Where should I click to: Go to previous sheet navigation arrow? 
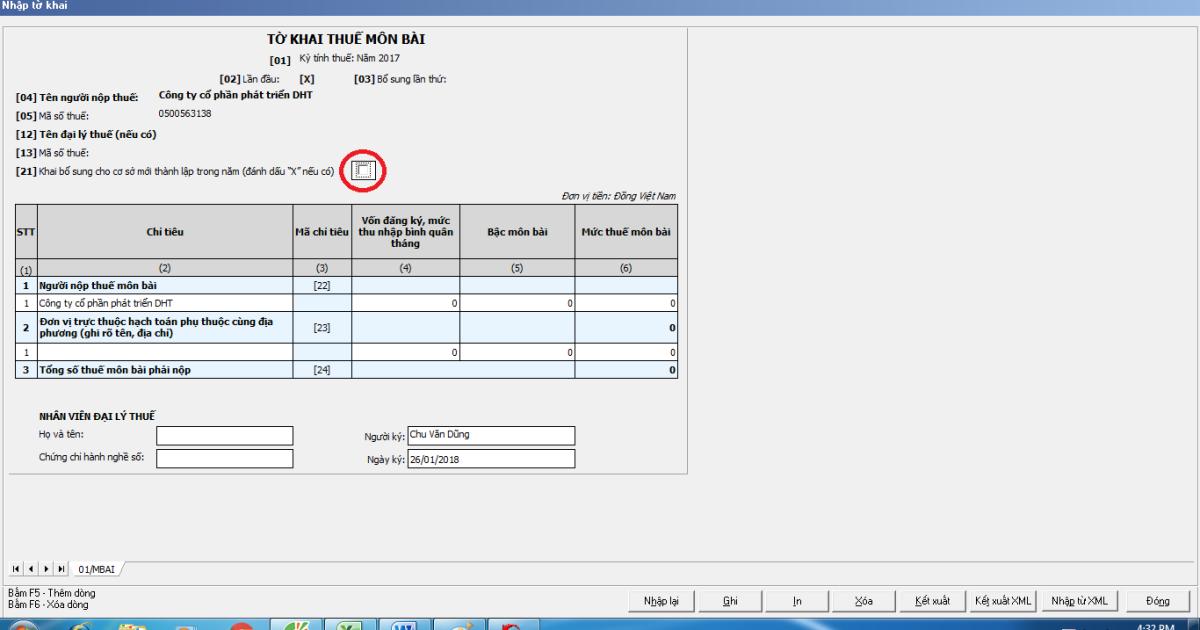click(x=31, y=569)
